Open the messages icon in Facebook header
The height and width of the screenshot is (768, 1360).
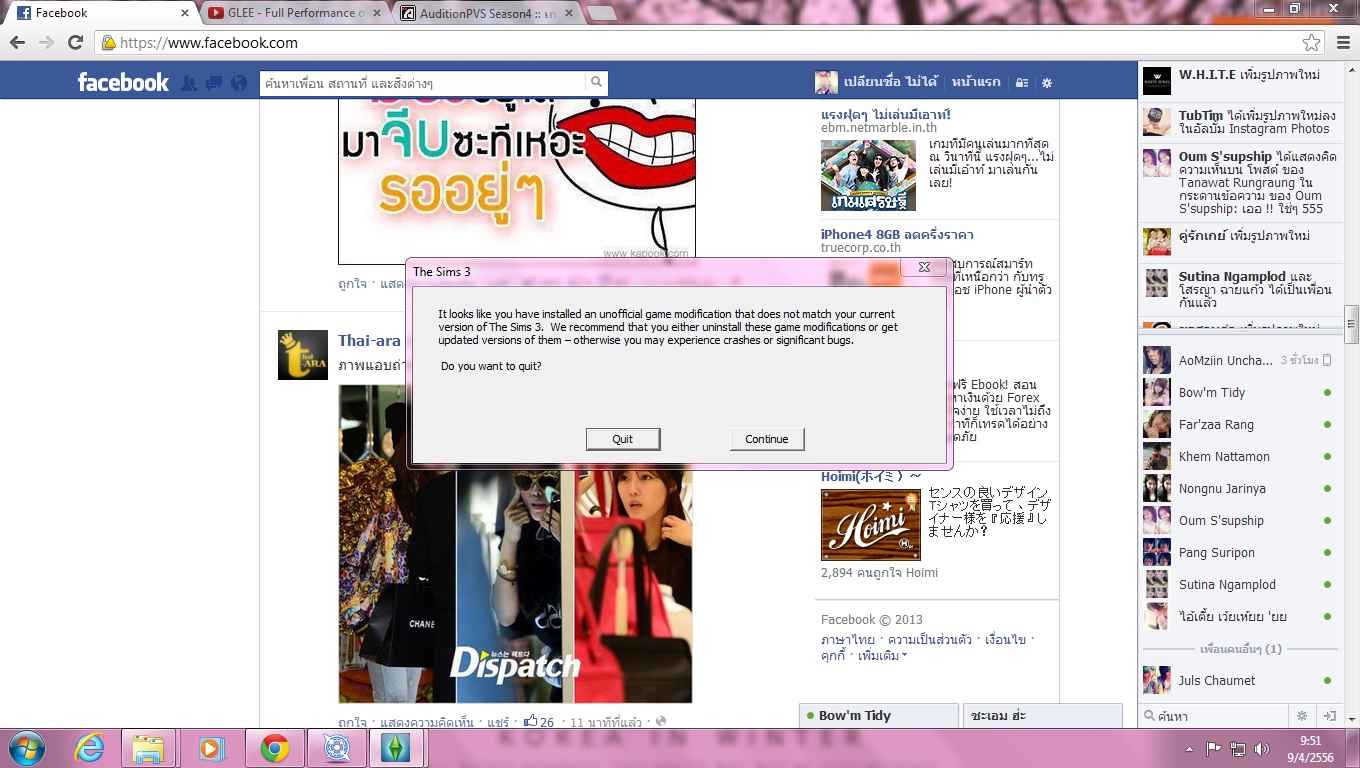tap(213, 83)
